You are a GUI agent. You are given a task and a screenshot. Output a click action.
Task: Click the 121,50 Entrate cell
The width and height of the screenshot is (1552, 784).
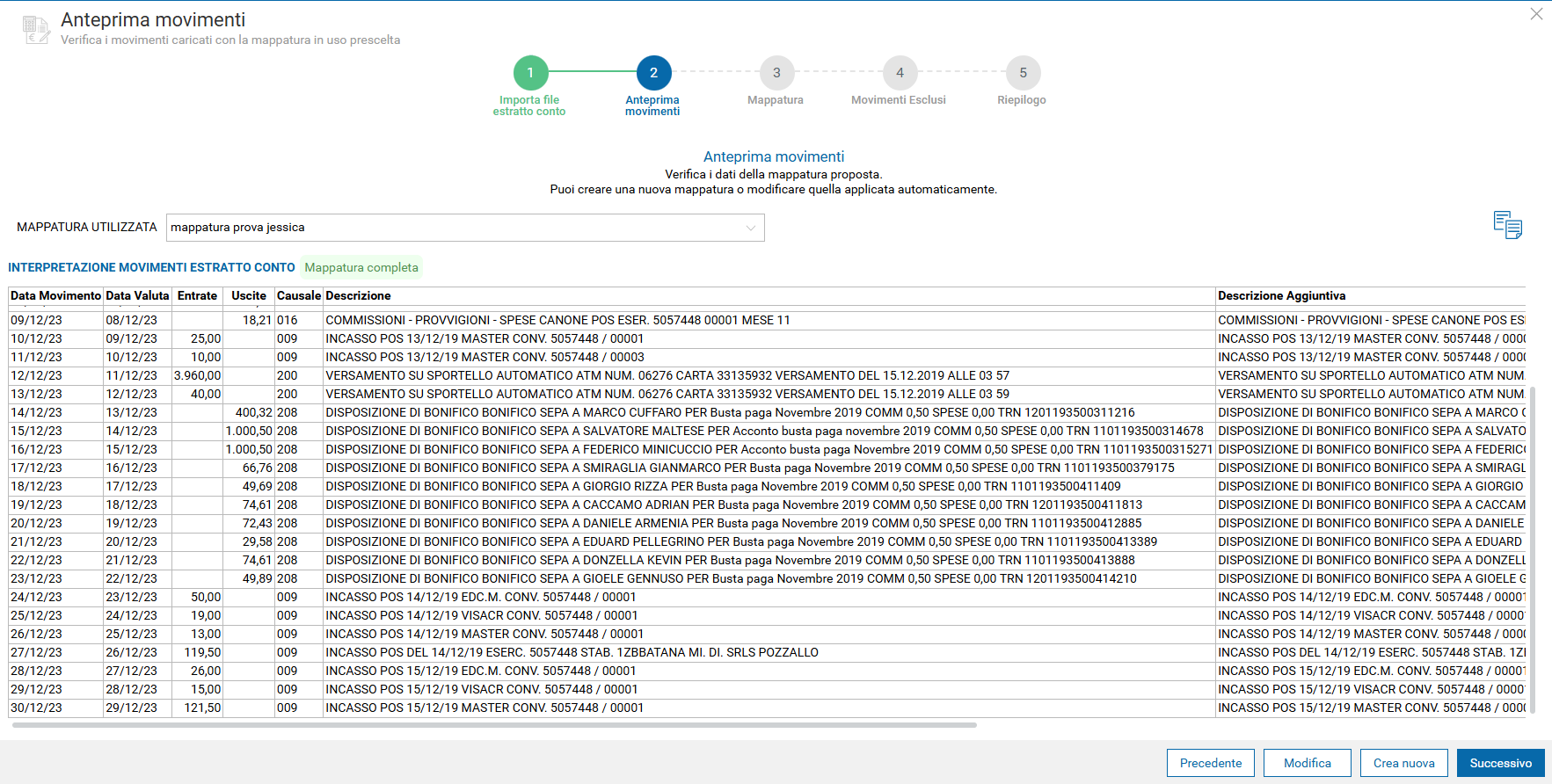click(197, 708)
